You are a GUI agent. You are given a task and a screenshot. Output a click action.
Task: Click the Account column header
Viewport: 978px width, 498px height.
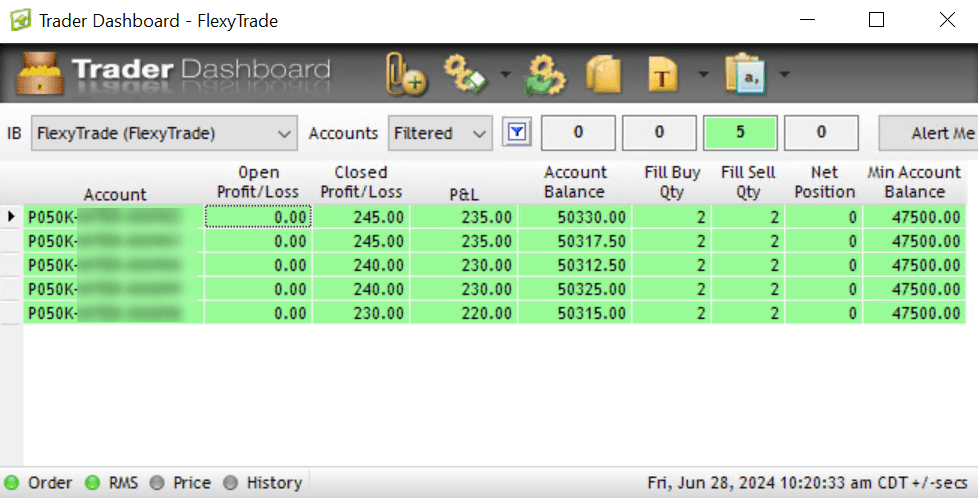point(115,194)
